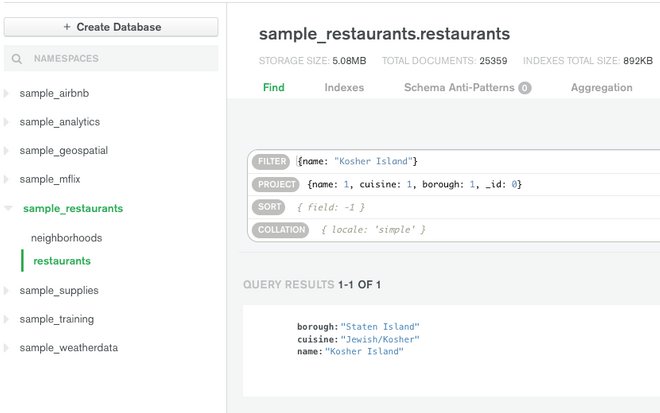Open the neighborhoods collection
This screenshot has width=660, height=413.
click(66, 238)
